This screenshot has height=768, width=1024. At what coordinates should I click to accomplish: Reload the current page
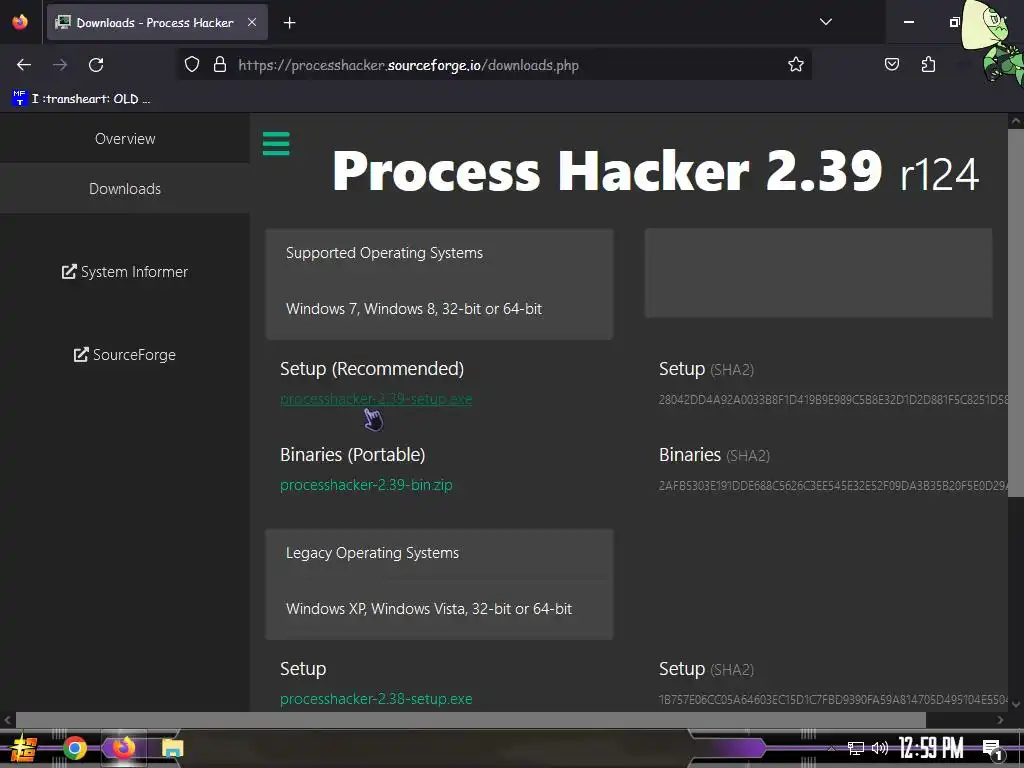pyautogui.click(x=96, y=65)
